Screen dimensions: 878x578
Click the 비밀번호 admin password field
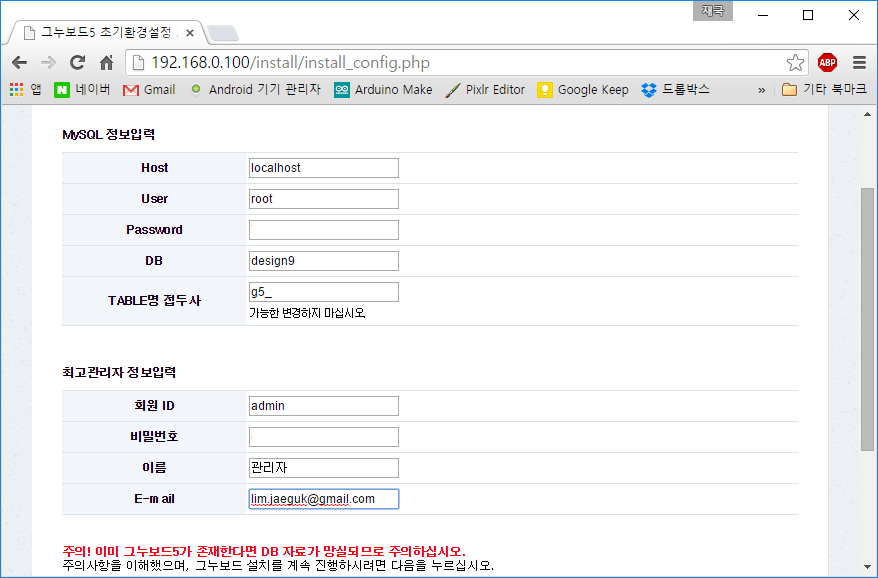point(323,437)
